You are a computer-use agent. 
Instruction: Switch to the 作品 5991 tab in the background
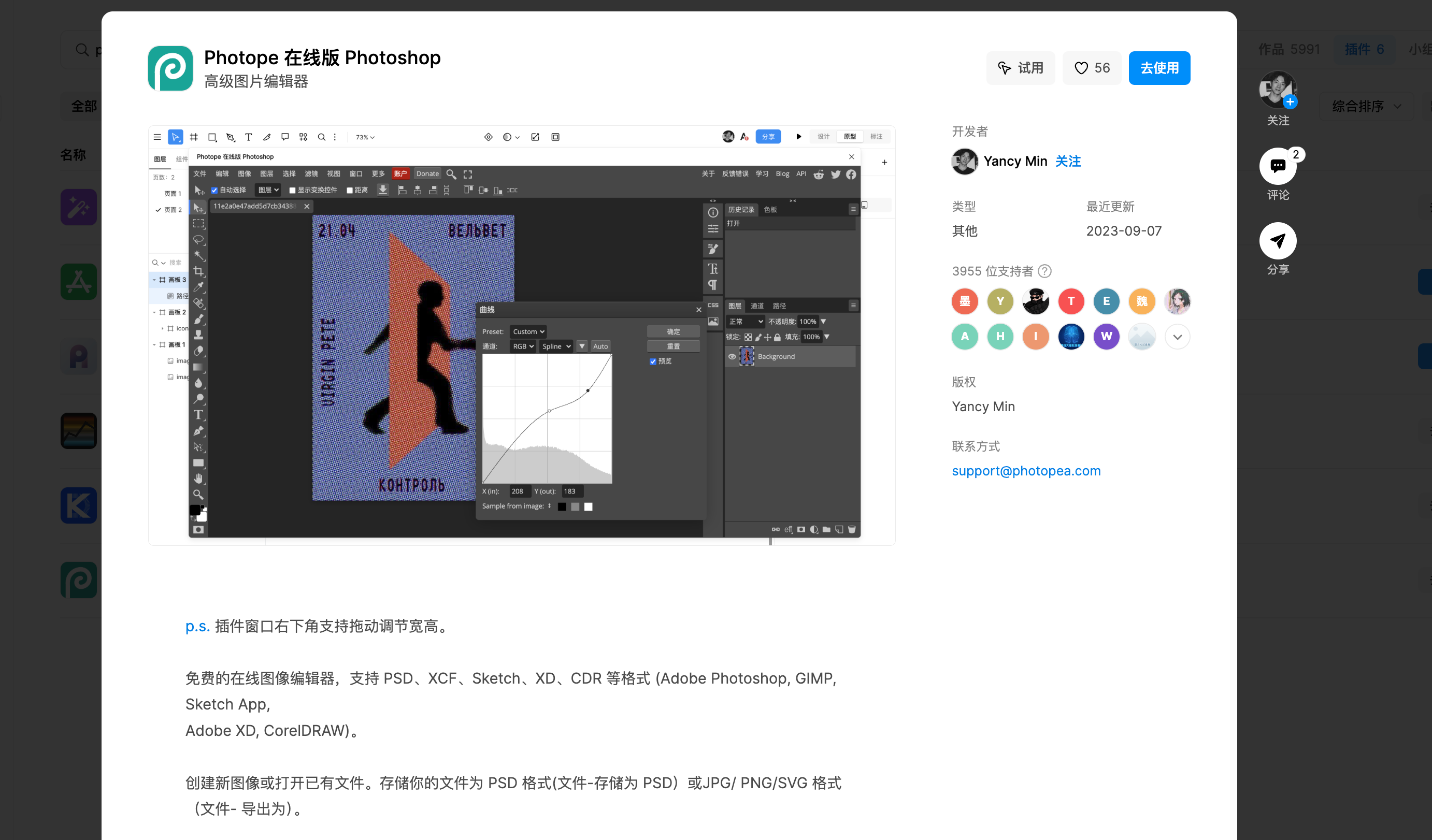pos(1289,49)
